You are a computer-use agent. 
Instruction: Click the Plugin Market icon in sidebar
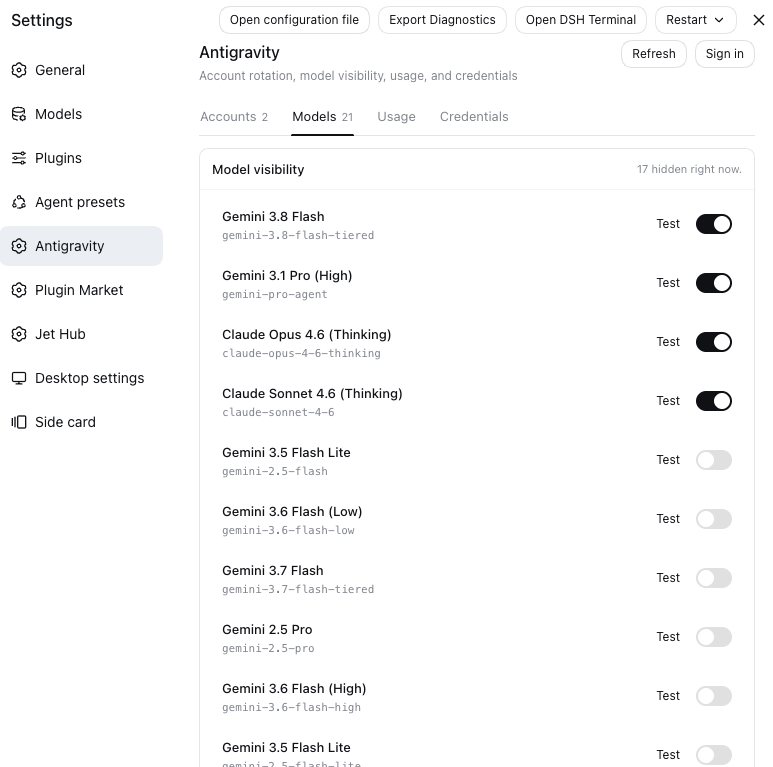19,290
